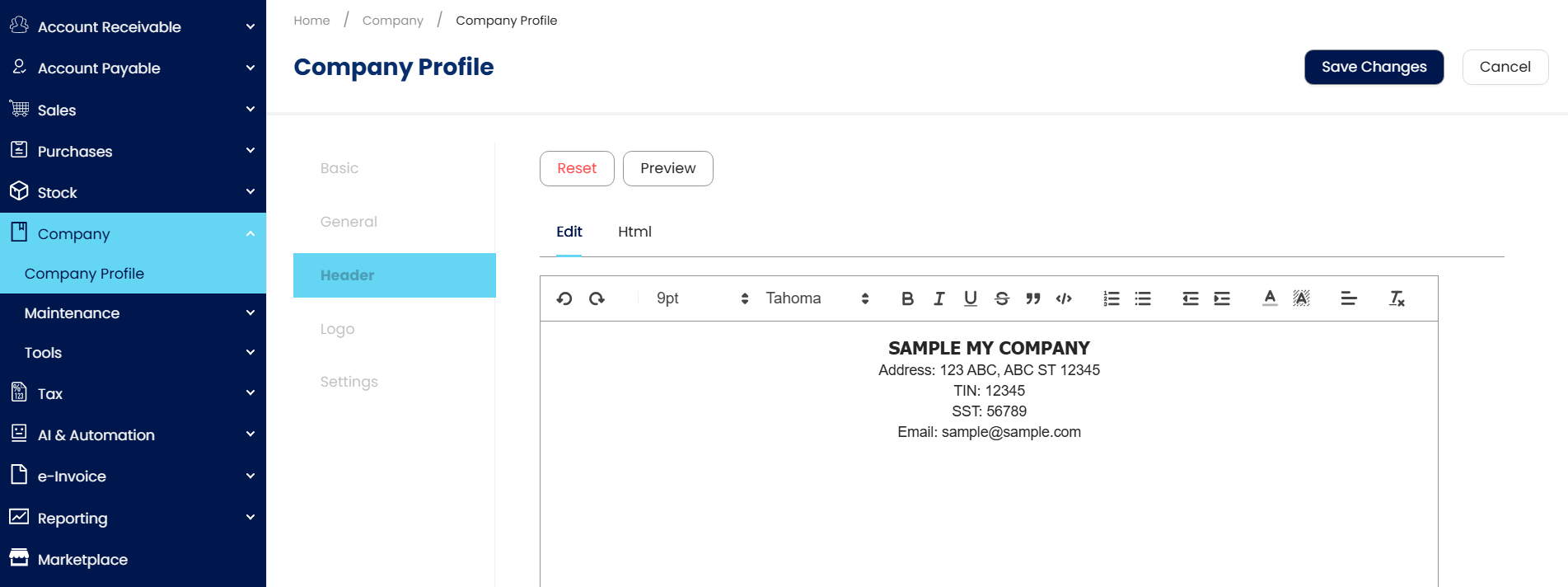Open the Tahoma font family dropdown
Screen dimensions: 1568x587
(817, 298)
